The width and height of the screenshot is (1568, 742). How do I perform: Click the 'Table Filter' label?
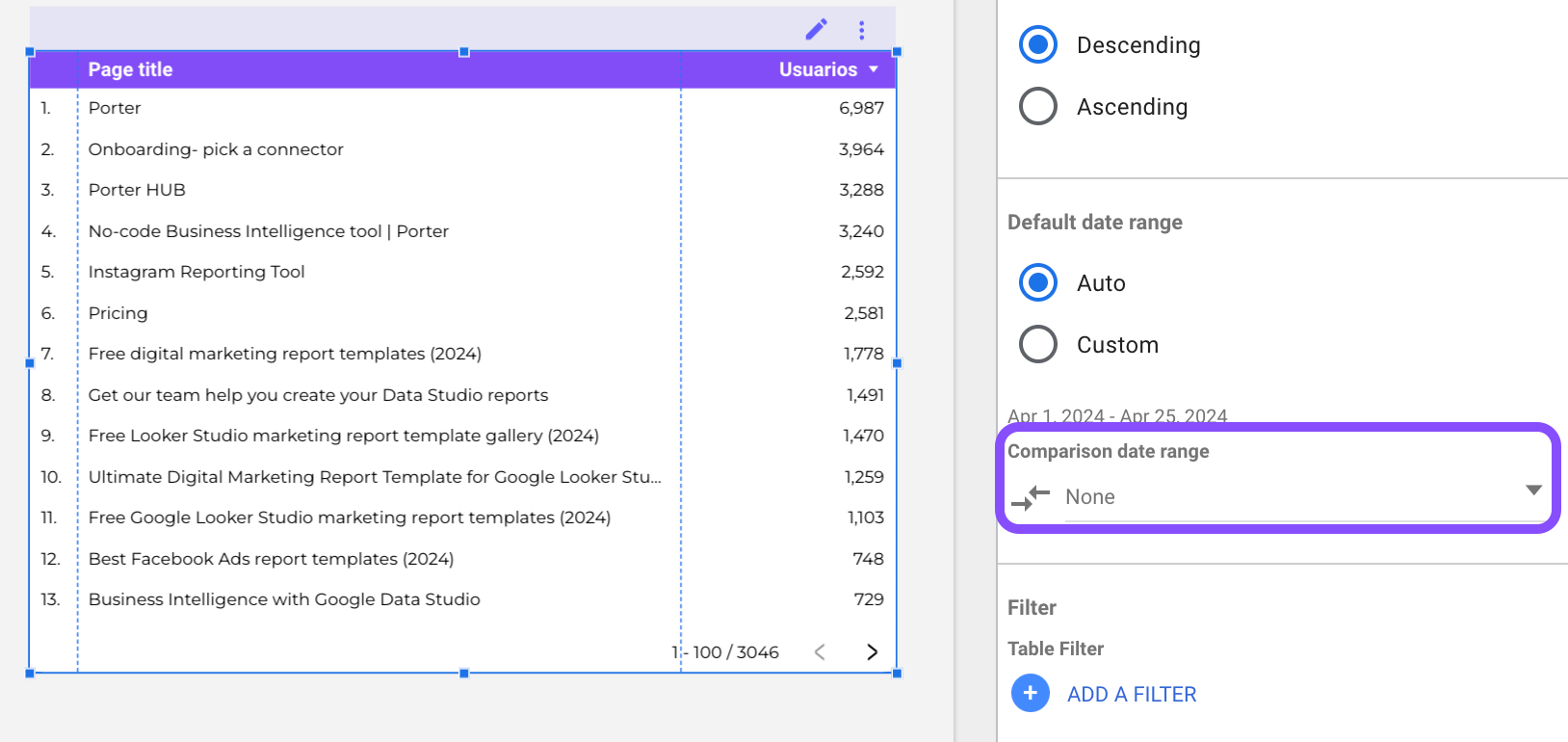point(1056,649)
